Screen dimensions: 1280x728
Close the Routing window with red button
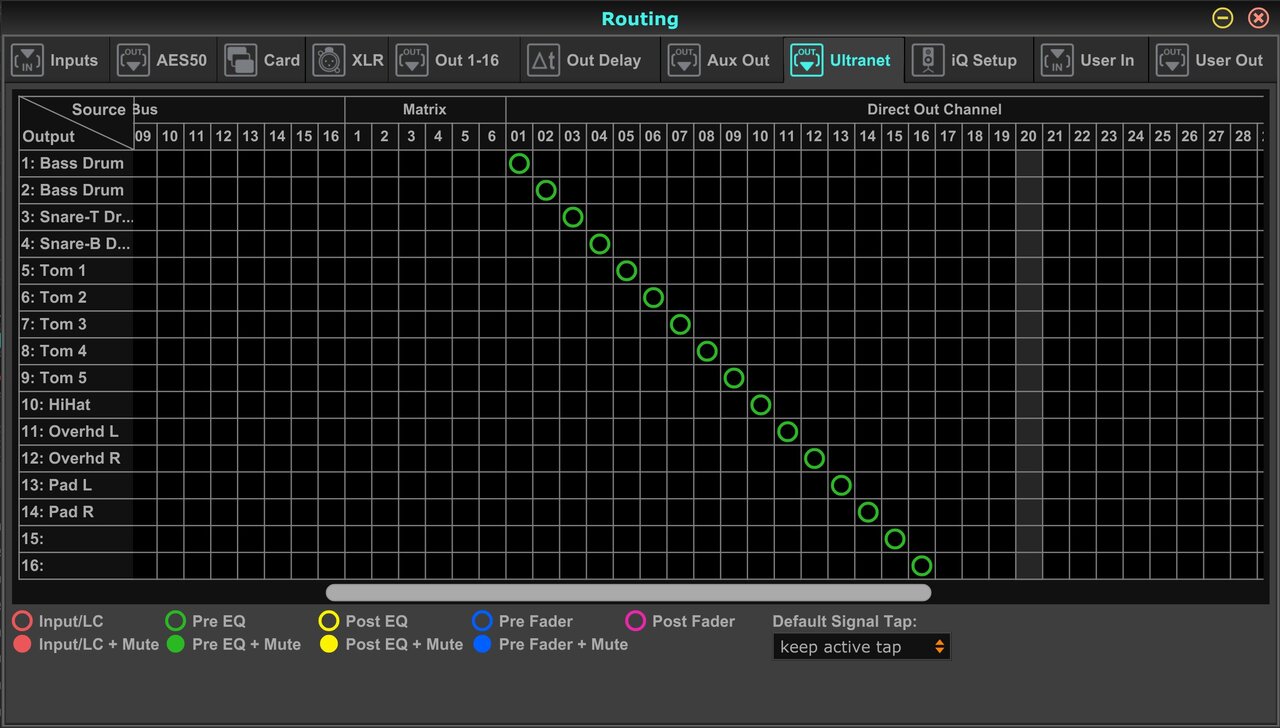pyautogui.click(x=1258, y=18)
